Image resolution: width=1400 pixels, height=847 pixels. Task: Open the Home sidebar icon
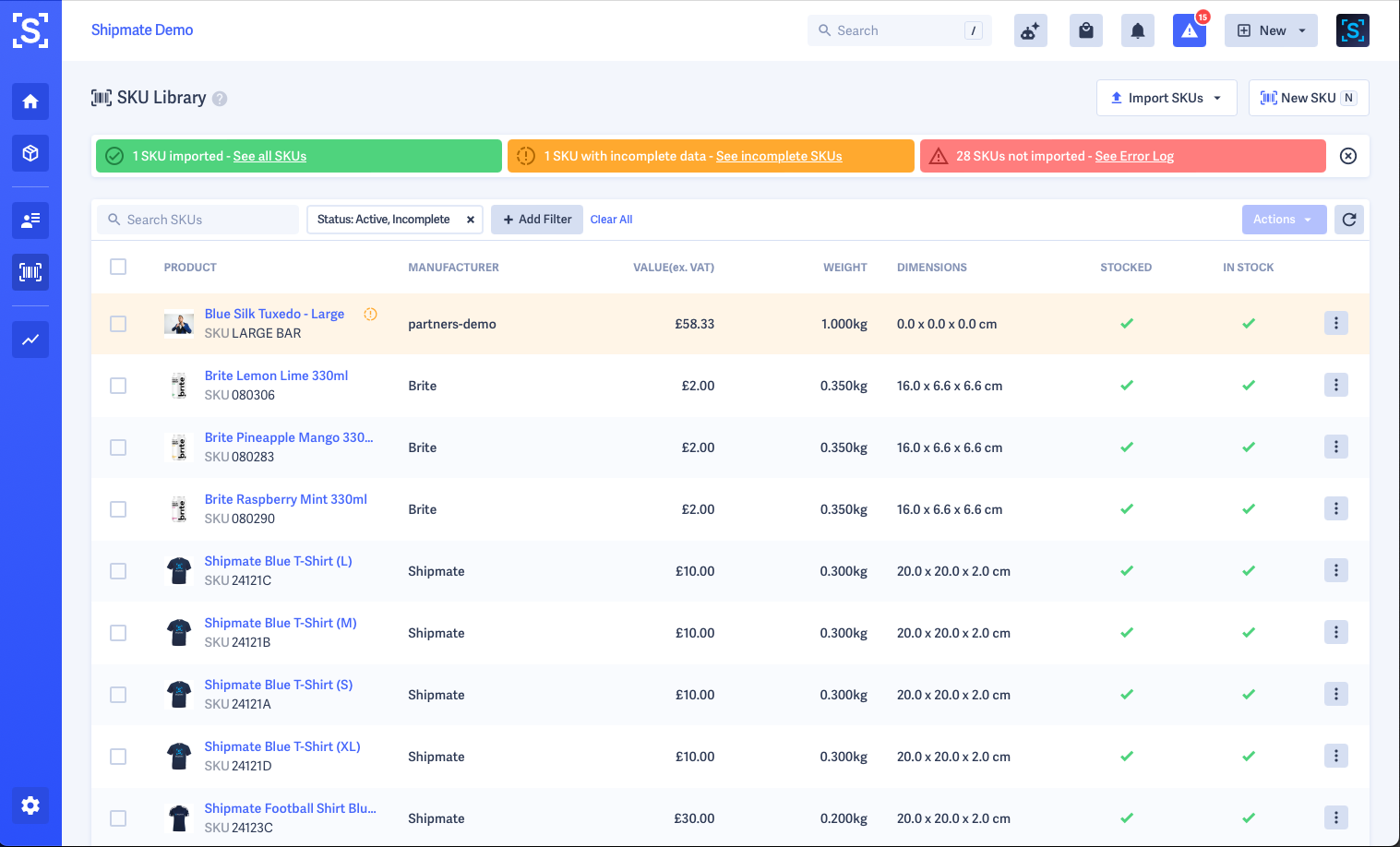(30, 101)
